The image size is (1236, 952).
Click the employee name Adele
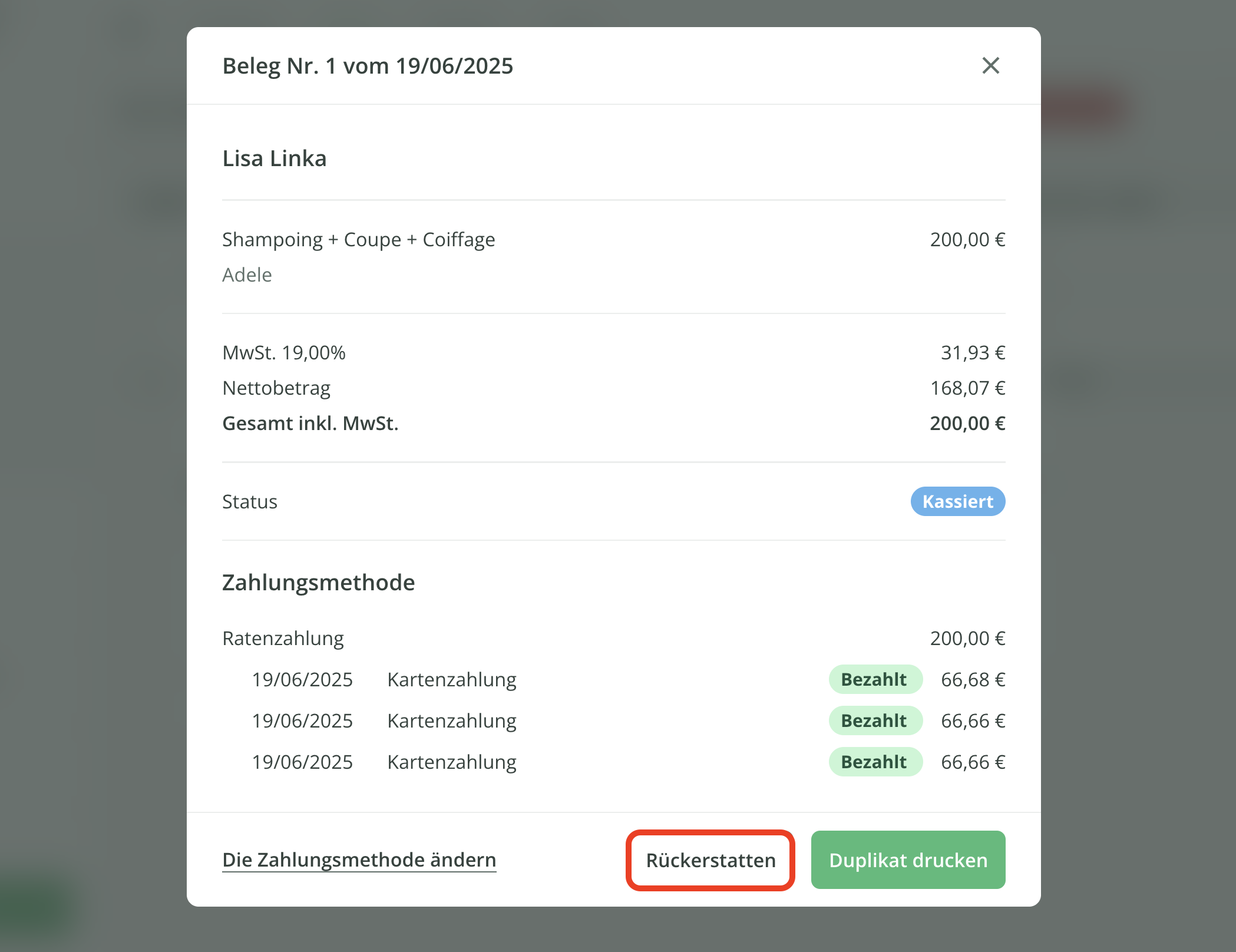pos(247,275)
